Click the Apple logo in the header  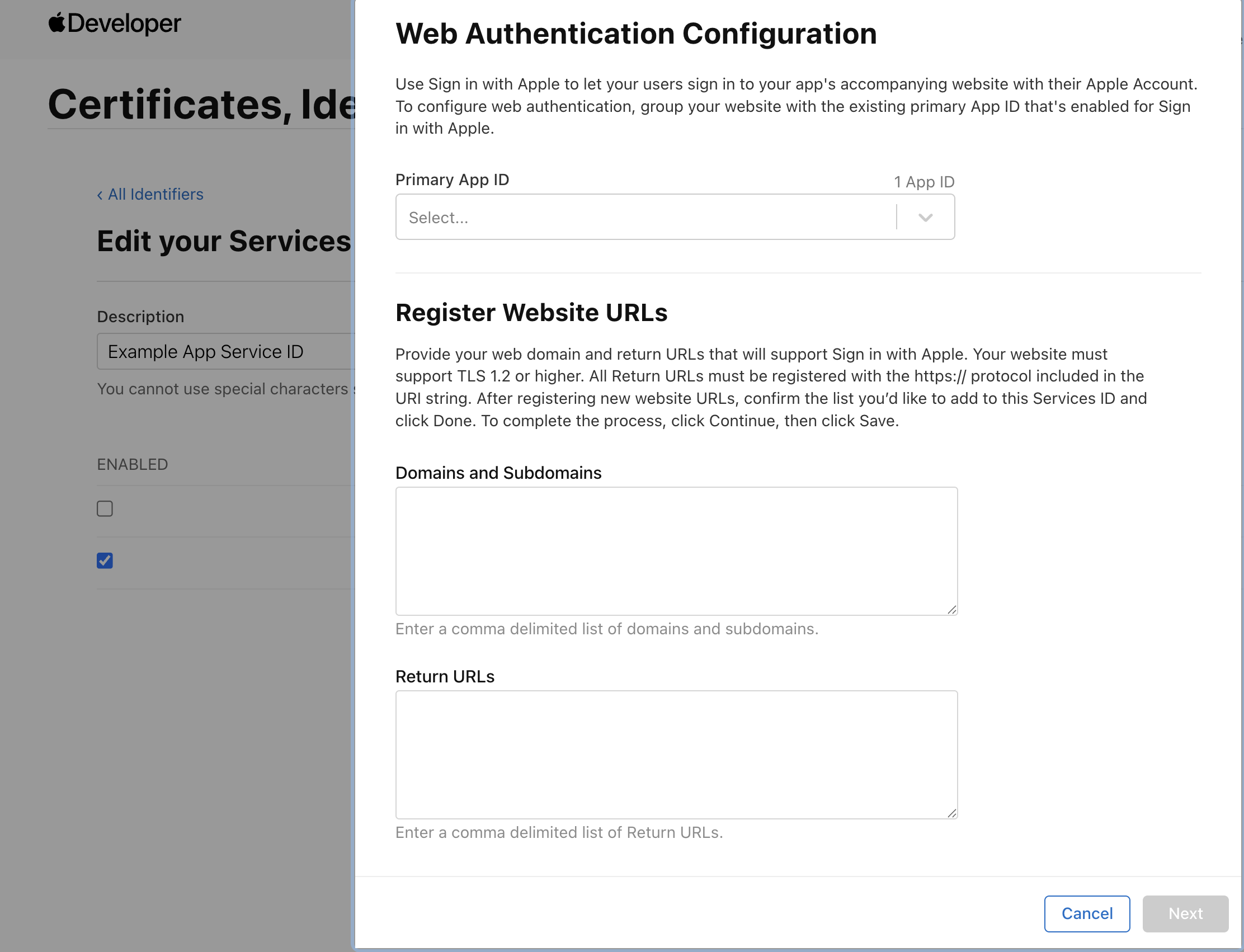(55, 22)
